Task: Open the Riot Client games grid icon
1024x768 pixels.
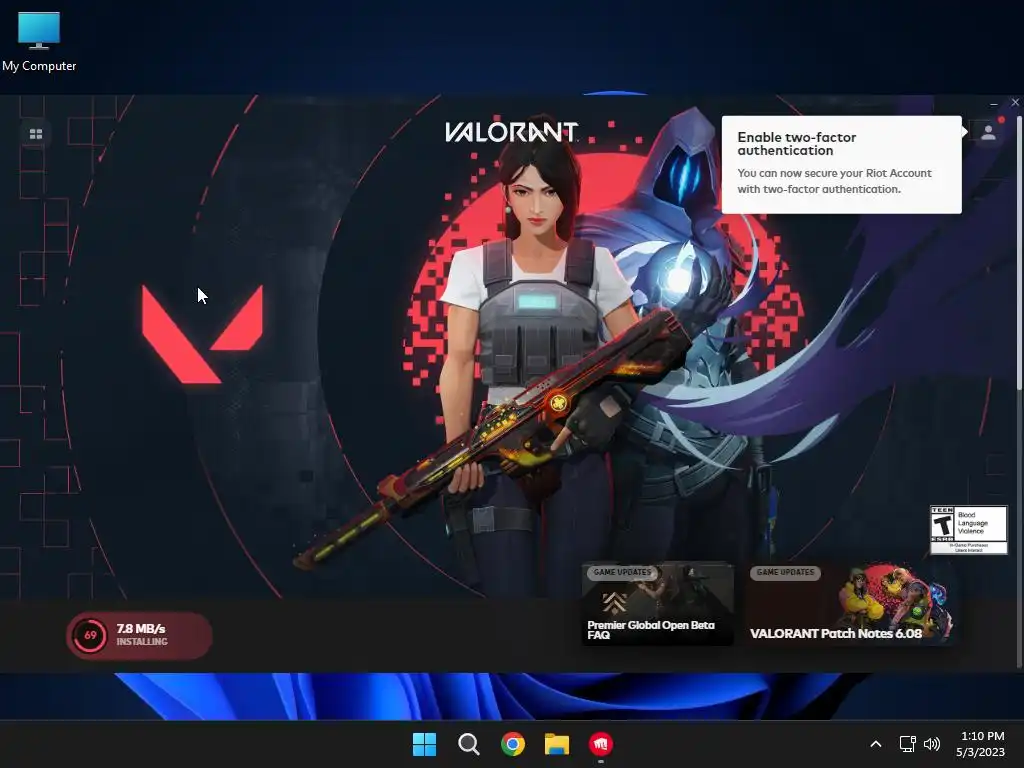Action: pyautogui.click(x=36, y=134)
